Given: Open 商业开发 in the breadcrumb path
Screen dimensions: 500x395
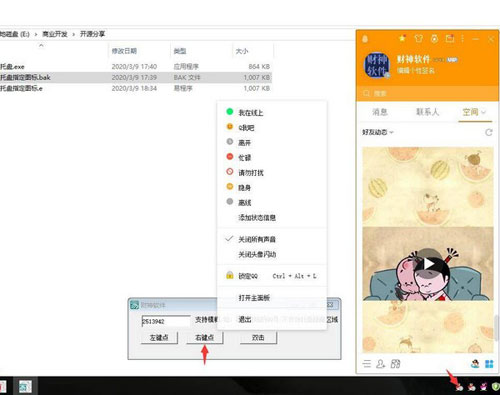Looking at the screenshot, I should click(x=55, y=34).
